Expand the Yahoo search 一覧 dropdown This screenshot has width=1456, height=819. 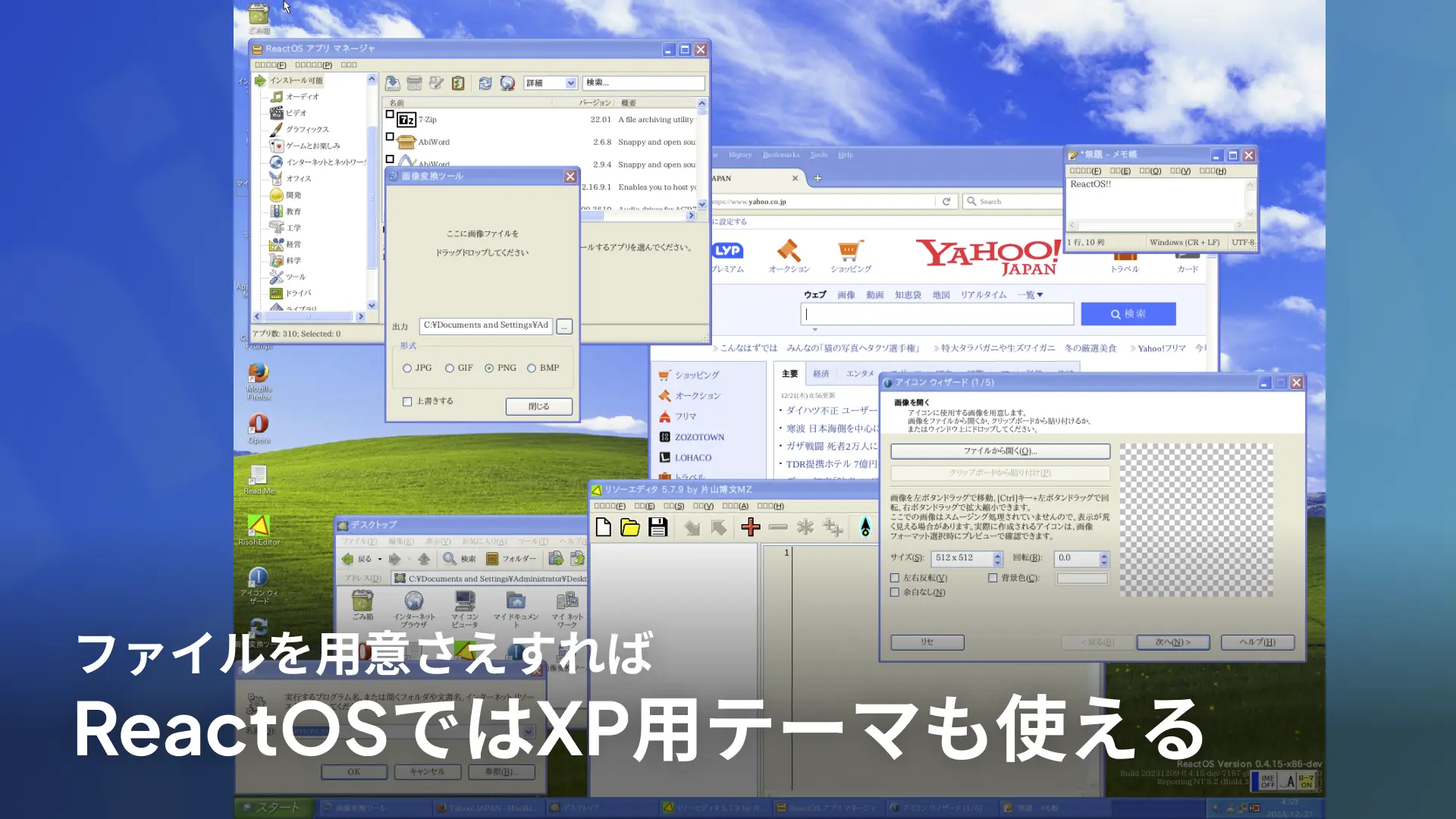click(x=1031, y=295)
